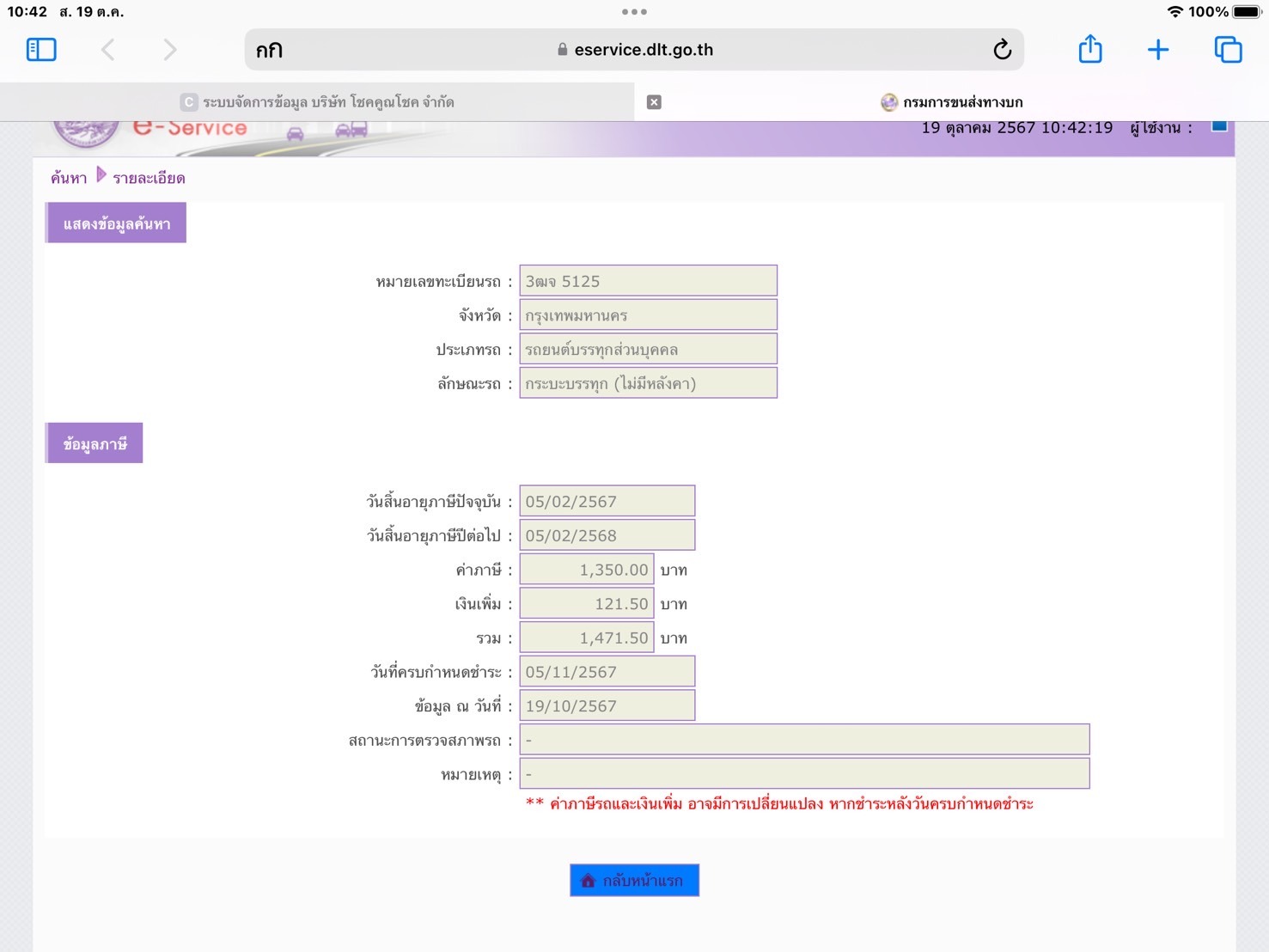Select the กรมการขนส่งทางบก tab
Image resolution: width=1269 pixels, height=952 pixels.
coord(952,102)
